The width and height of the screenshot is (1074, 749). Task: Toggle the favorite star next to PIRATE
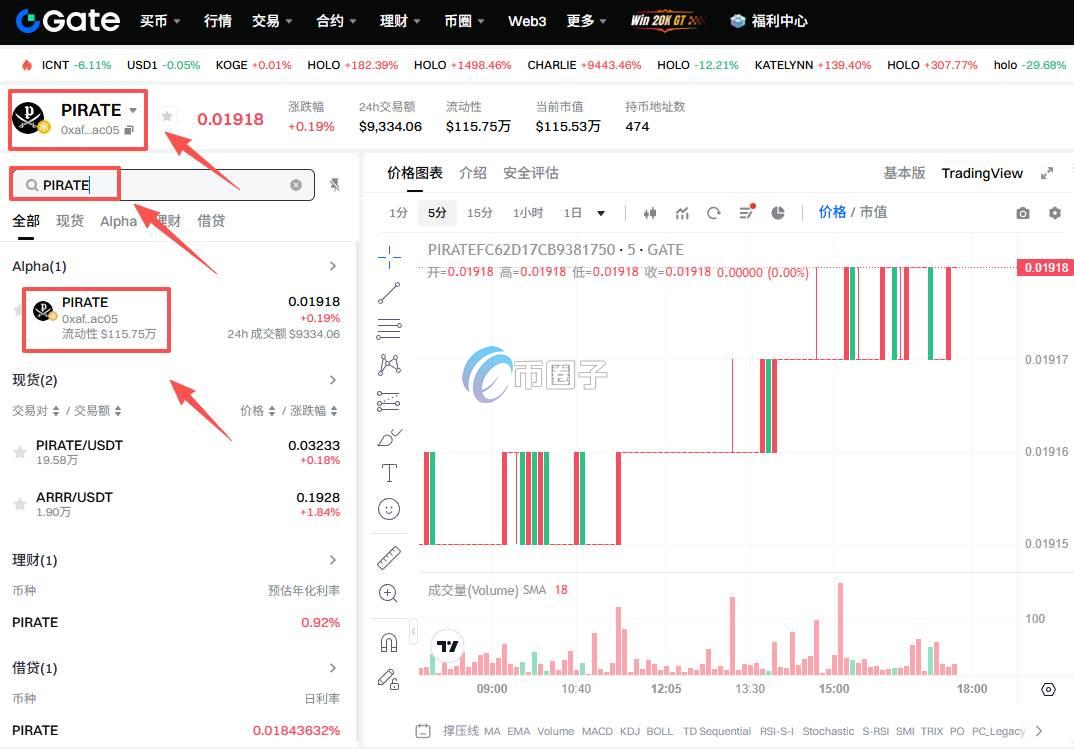(x=167, y=116)
